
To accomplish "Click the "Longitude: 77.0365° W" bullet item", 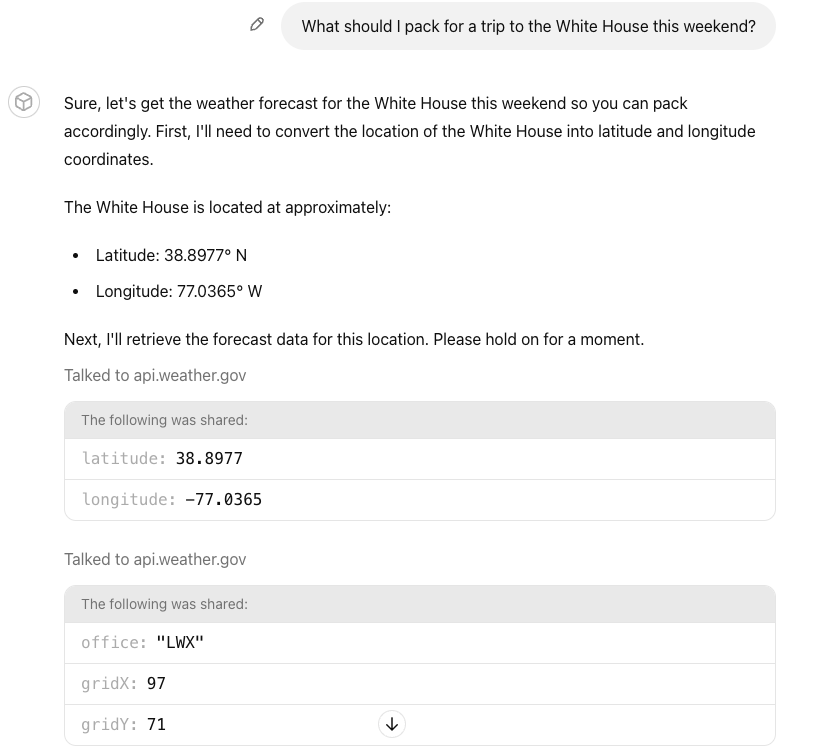I will (179, 291).
